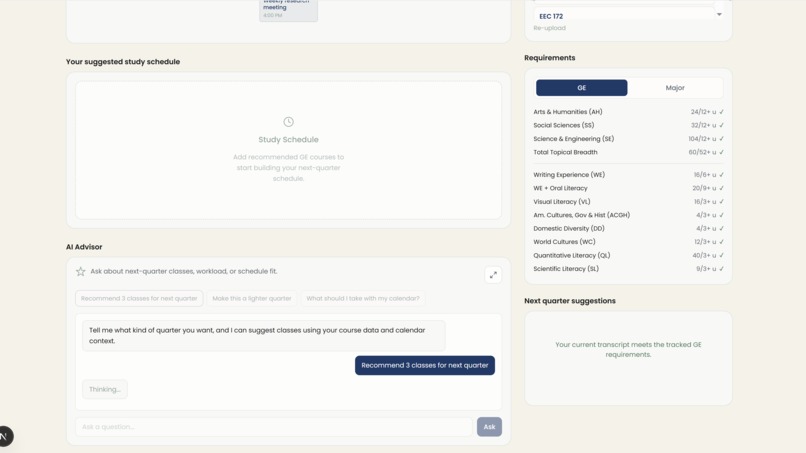Click the star icon in AI Advisor

point(81,271)
